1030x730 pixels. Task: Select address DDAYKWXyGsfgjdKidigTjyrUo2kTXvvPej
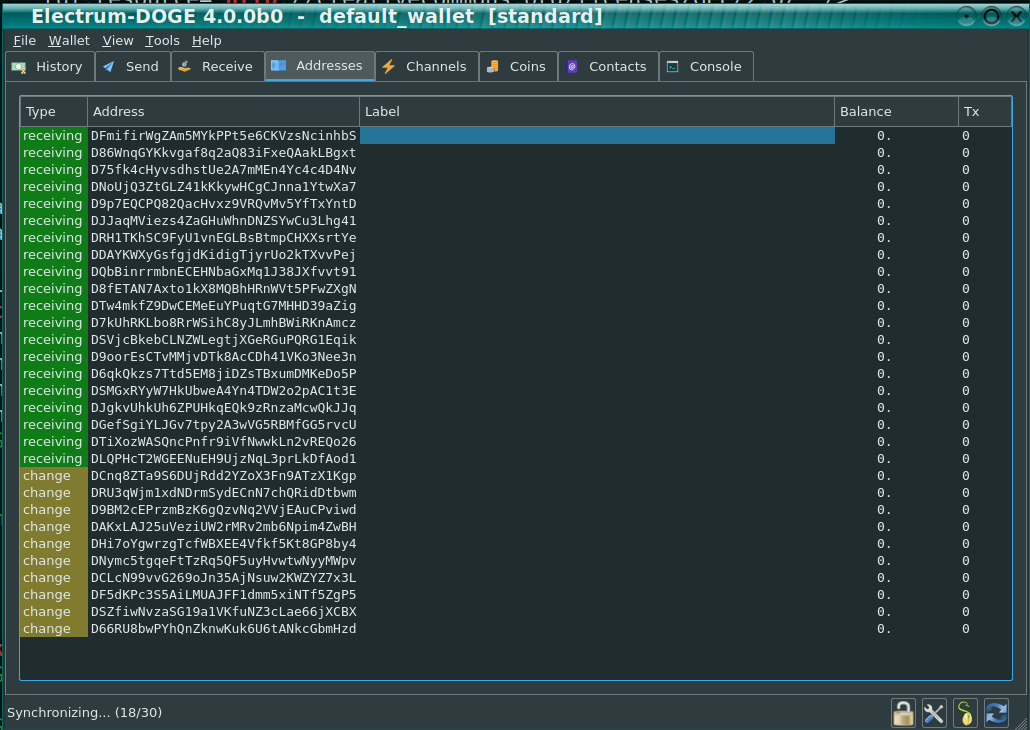tap(223, 255)
